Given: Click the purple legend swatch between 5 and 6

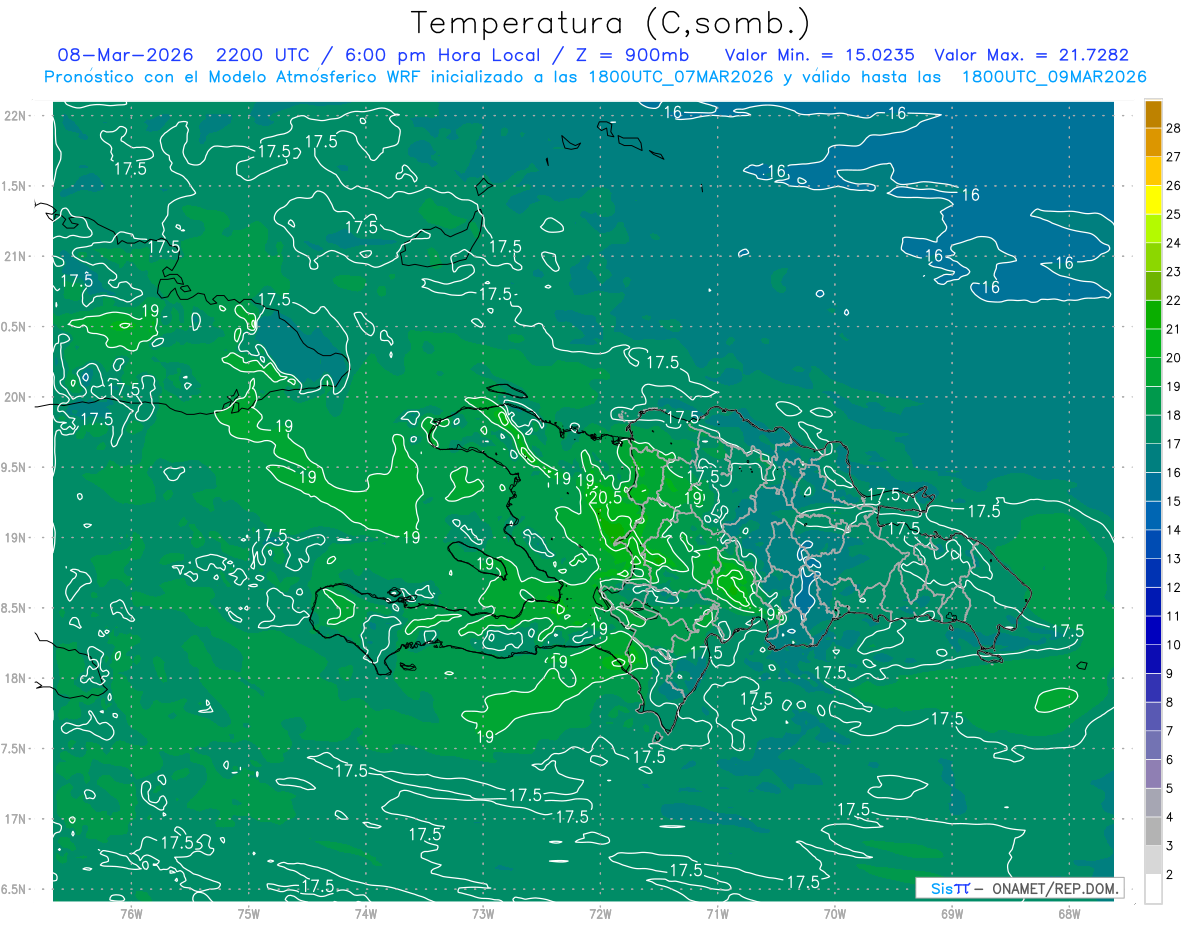Looking at the screenshot, I should (1153, 774).
